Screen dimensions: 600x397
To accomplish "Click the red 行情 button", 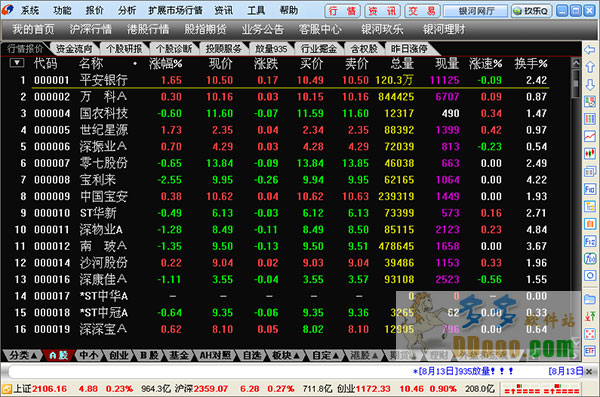I will point(342,11).
